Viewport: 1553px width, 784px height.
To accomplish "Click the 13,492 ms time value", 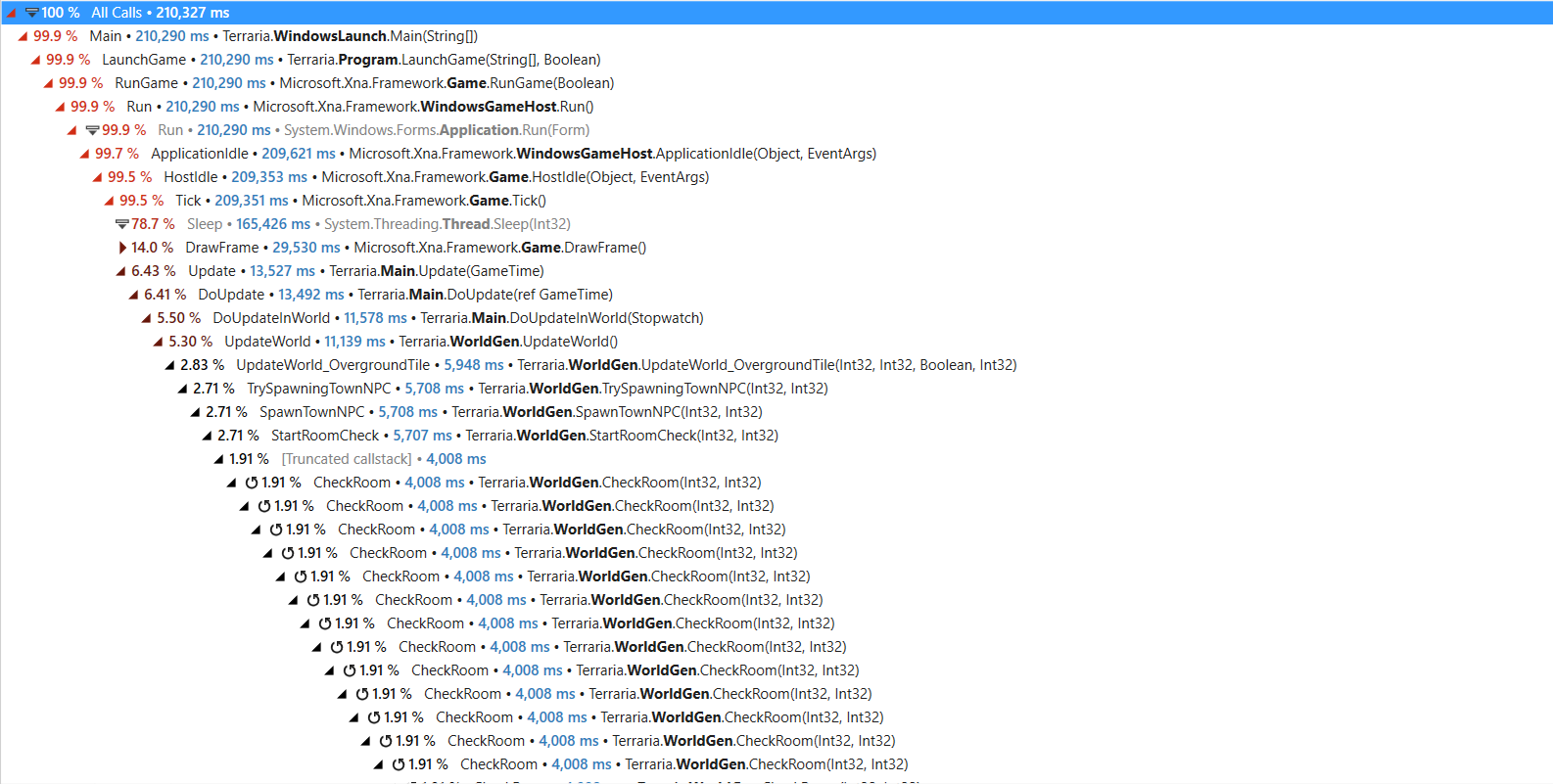I will [311, 295].
